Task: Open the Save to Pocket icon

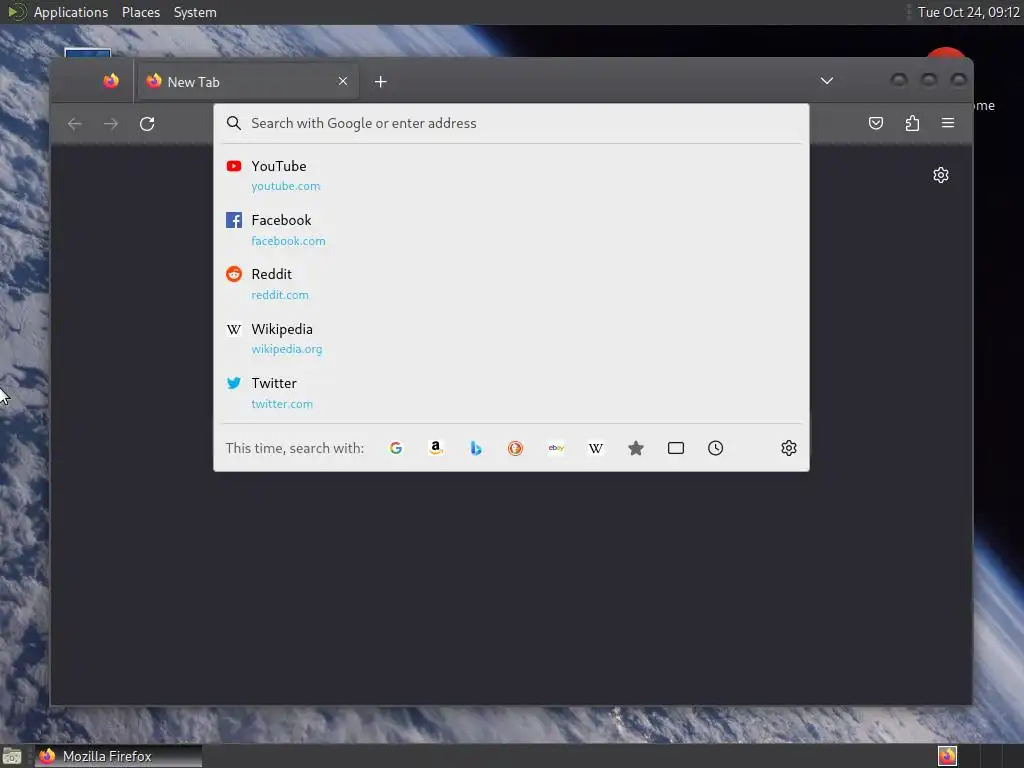Action: point(876,123)
